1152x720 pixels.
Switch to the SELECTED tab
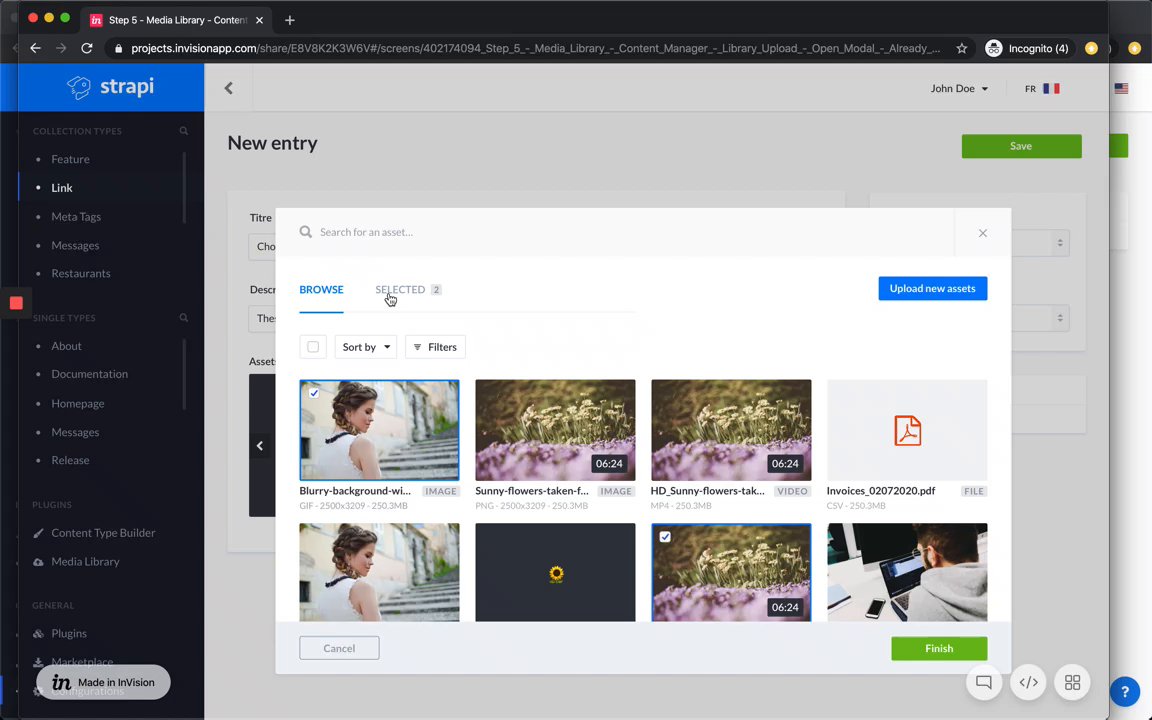click(408, 289)
